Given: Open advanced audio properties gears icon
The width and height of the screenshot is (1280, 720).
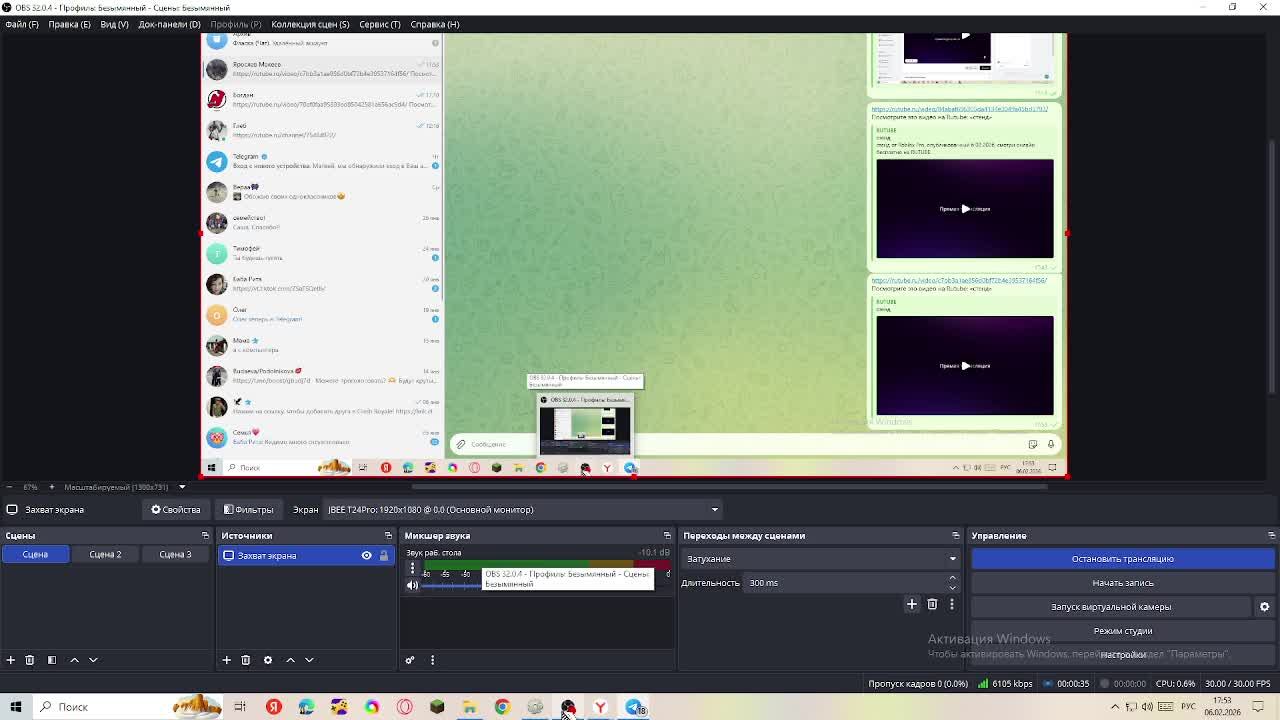Looking at the screenshot, I should point(410,660).
